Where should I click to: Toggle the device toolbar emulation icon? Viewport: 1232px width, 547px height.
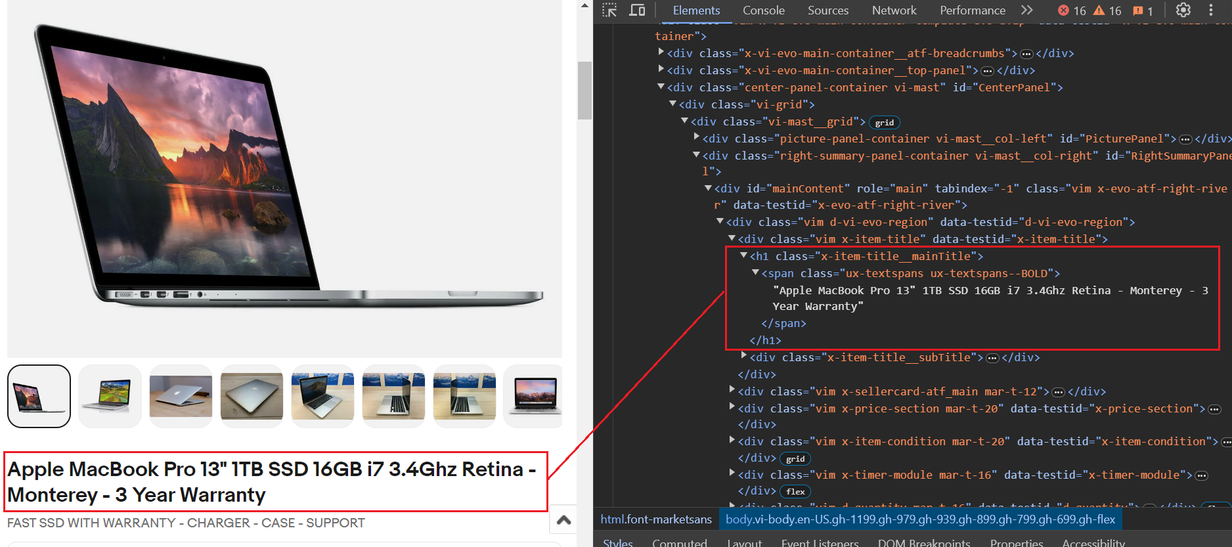[637, 10]
